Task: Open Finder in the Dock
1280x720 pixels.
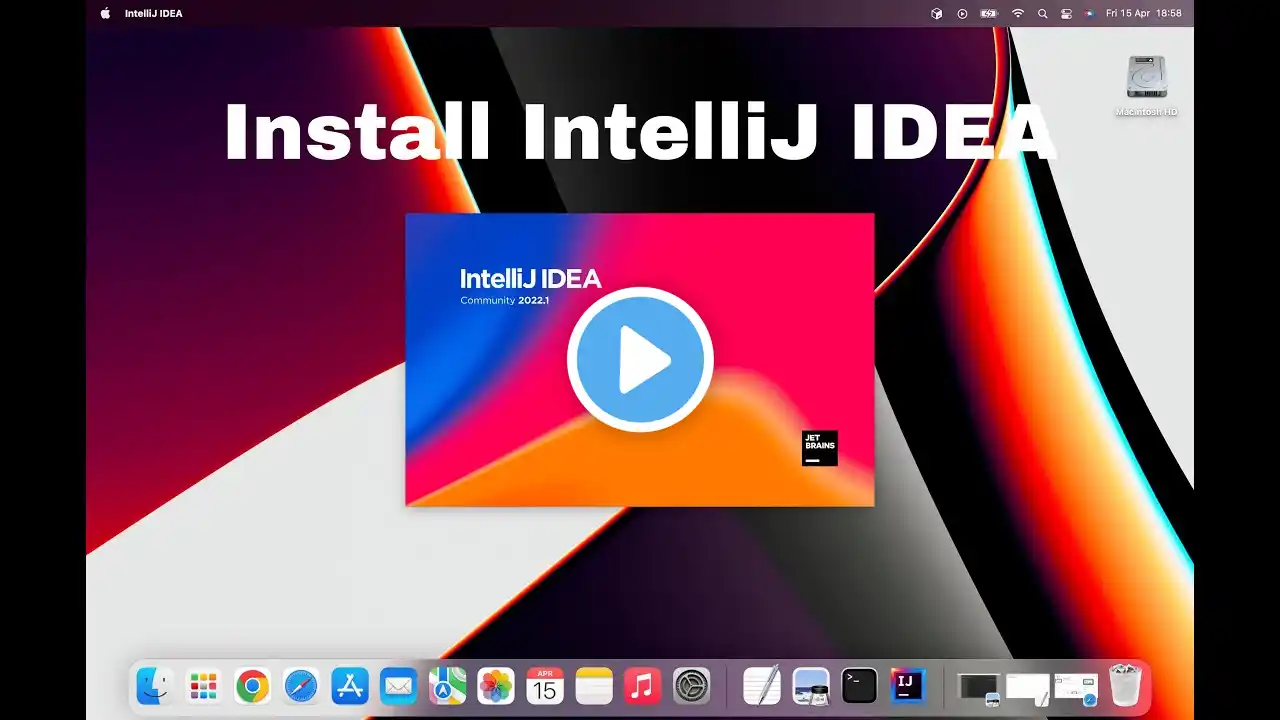Action: [x=155, y=686]
